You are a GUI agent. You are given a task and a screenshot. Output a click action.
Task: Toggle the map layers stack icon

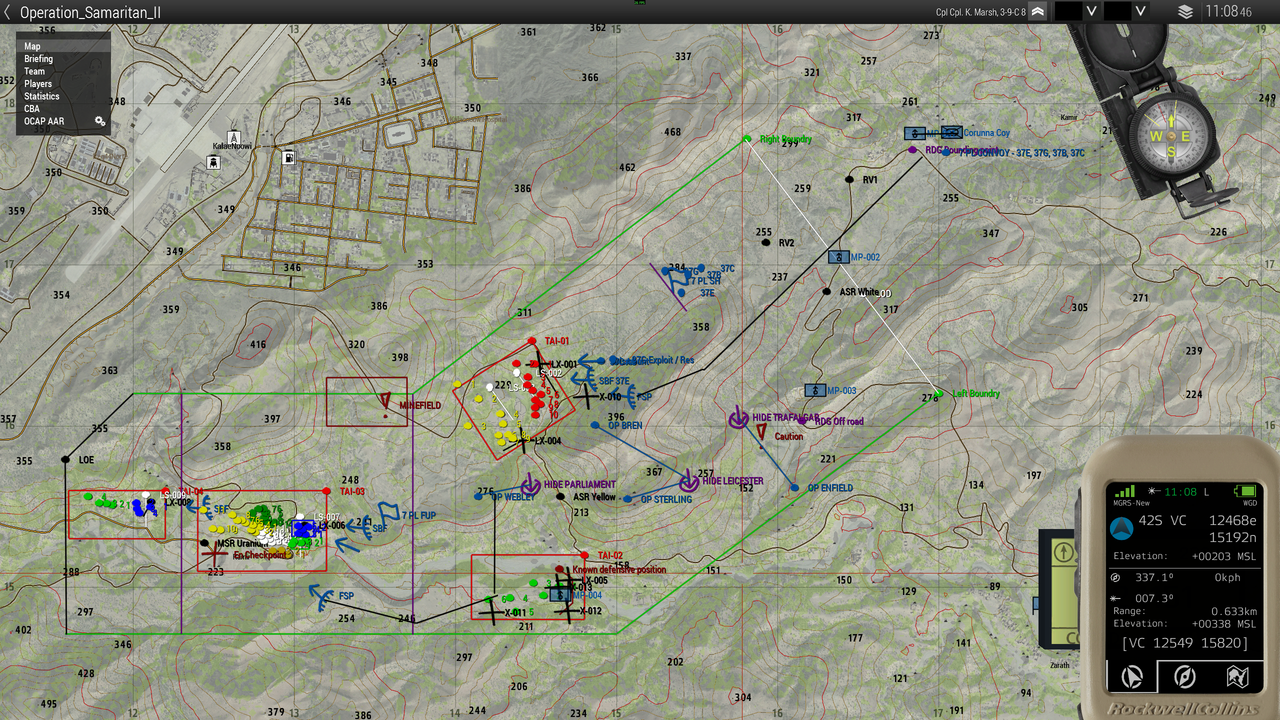pyautogui.click(x=1185, y=12)
